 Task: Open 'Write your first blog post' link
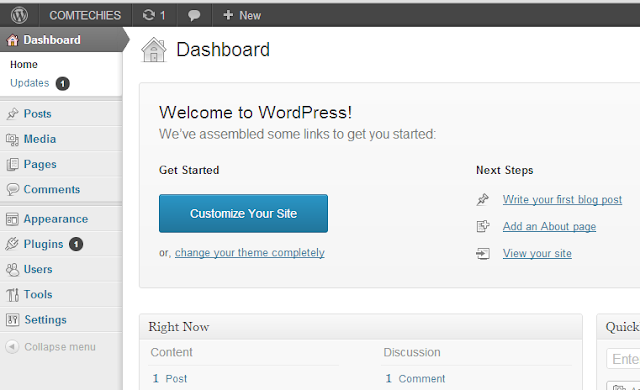562,199
